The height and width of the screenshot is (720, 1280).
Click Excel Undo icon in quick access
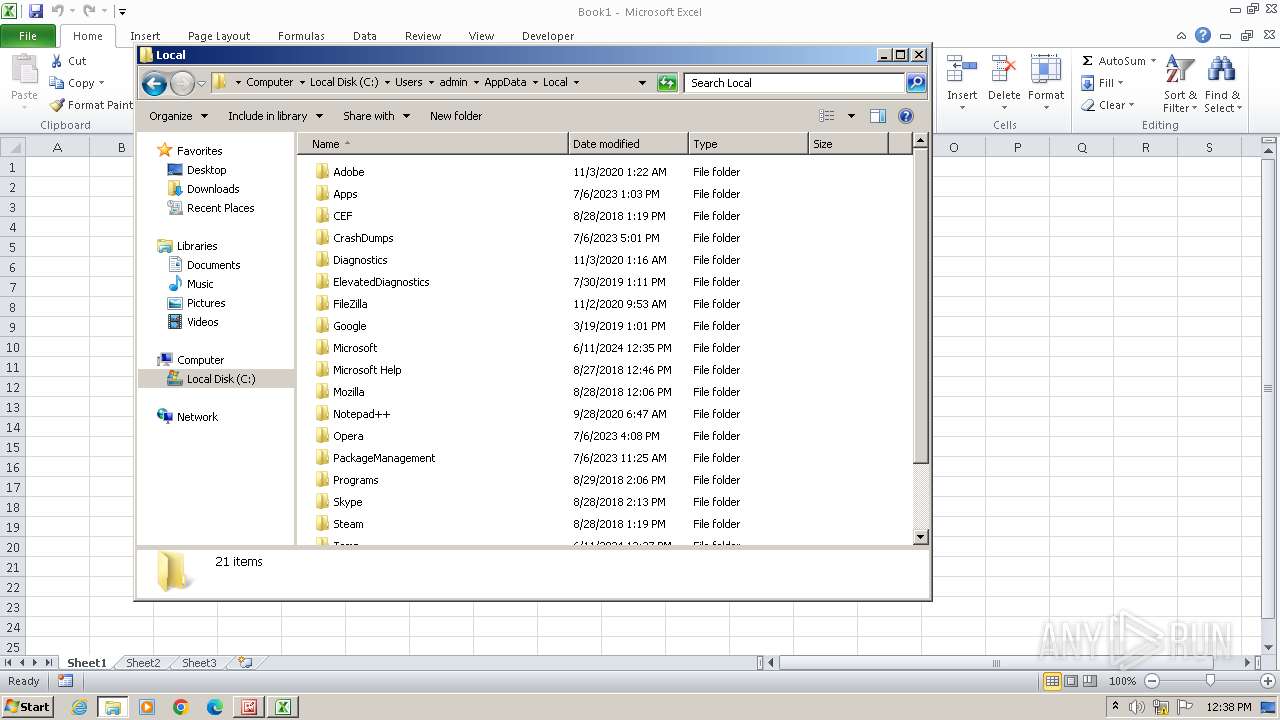pyautogui.click(x=57, y=11)
